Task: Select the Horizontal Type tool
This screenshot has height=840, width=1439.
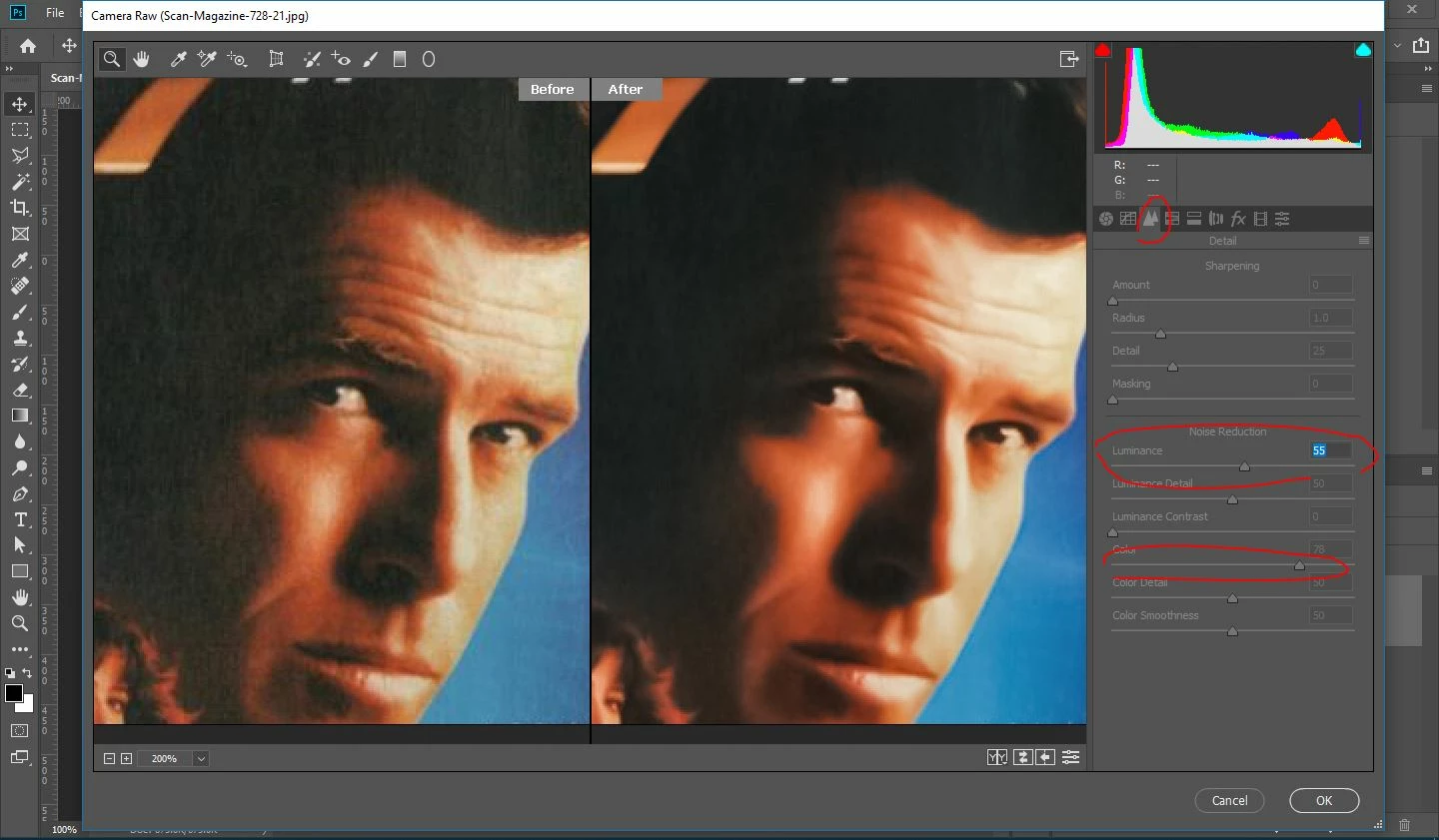Action: pyautogui.click(x=20, y=519)
